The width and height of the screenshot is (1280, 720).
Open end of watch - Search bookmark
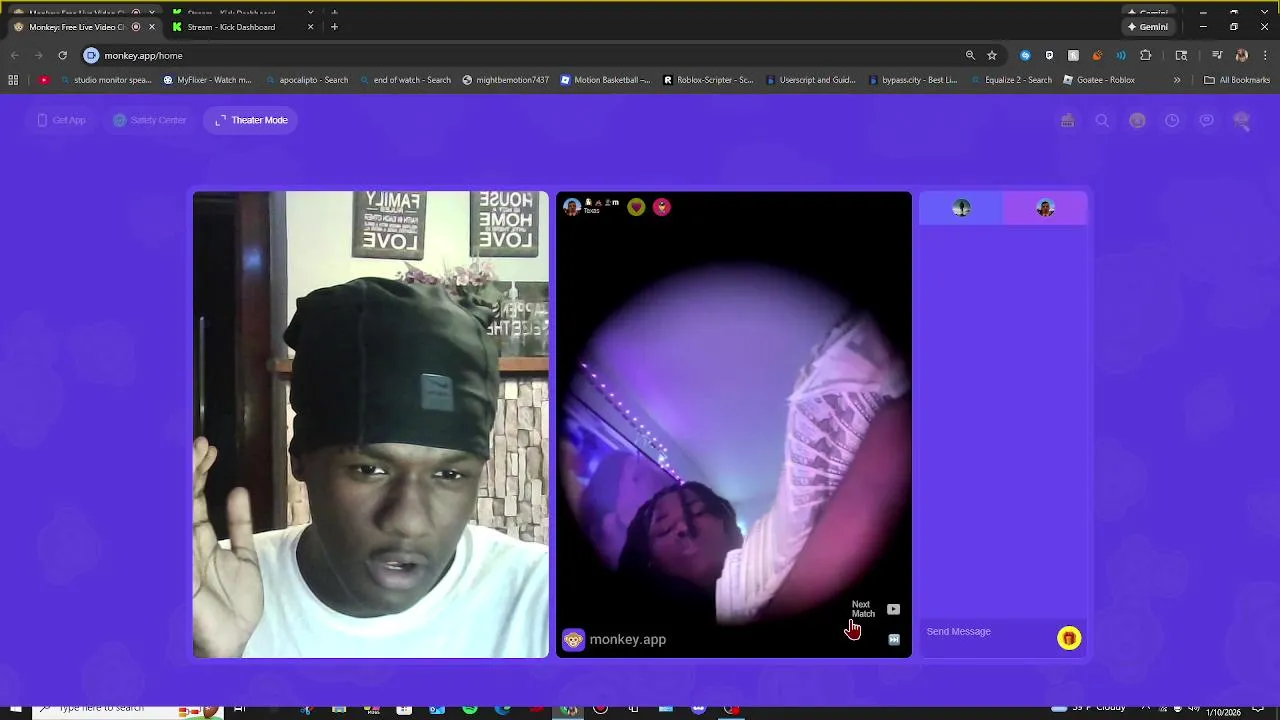[405, 80]
